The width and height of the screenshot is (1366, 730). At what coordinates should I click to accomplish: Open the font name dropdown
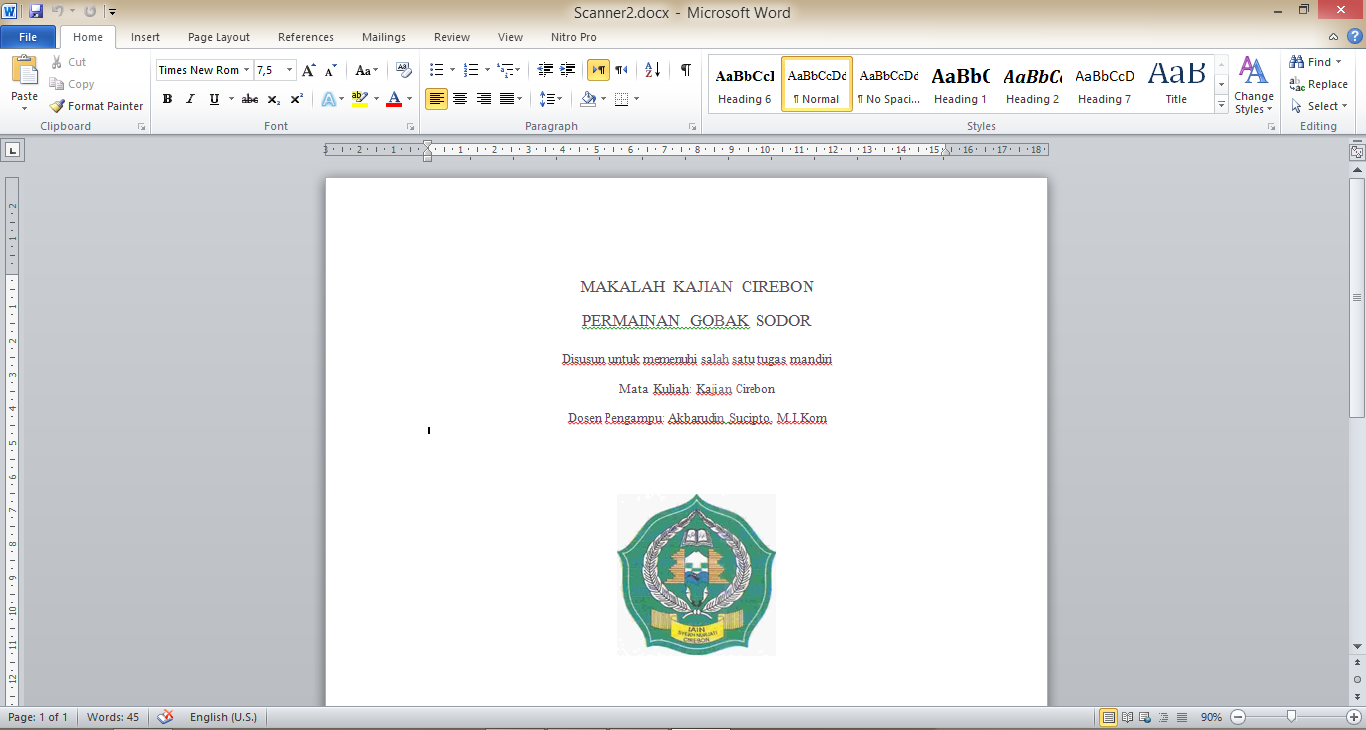tap(247, 70)
